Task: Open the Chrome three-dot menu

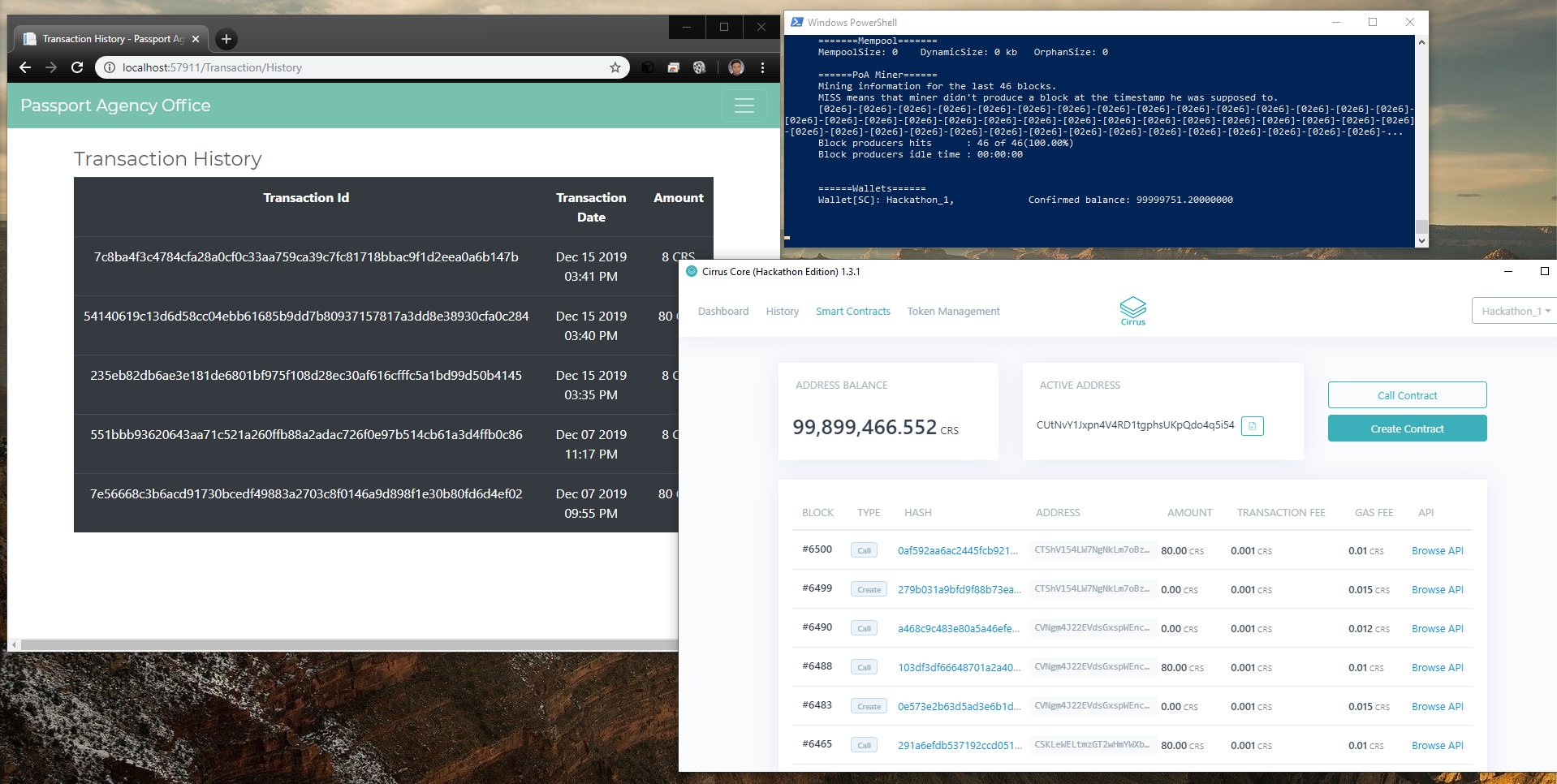Action: 762,67
